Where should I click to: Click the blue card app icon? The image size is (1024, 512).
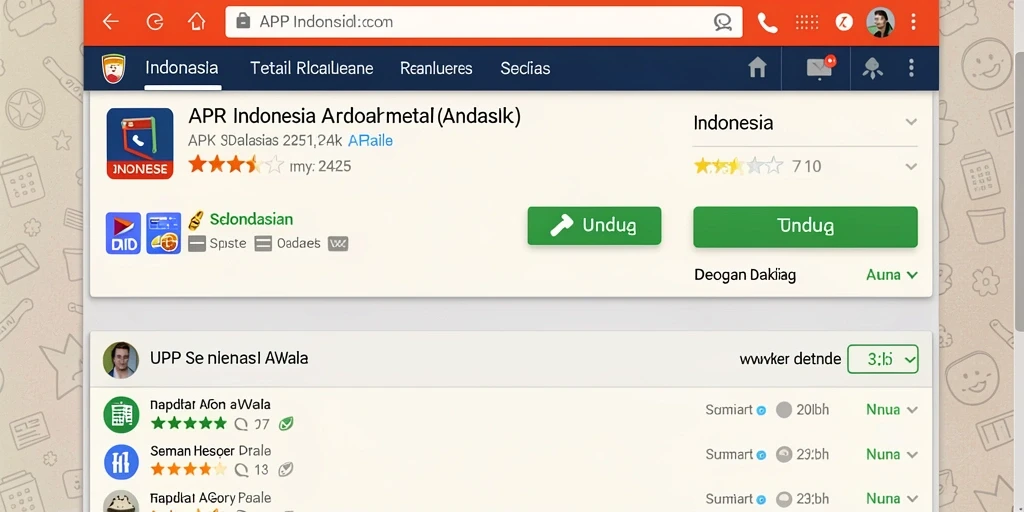click(163, 233)
